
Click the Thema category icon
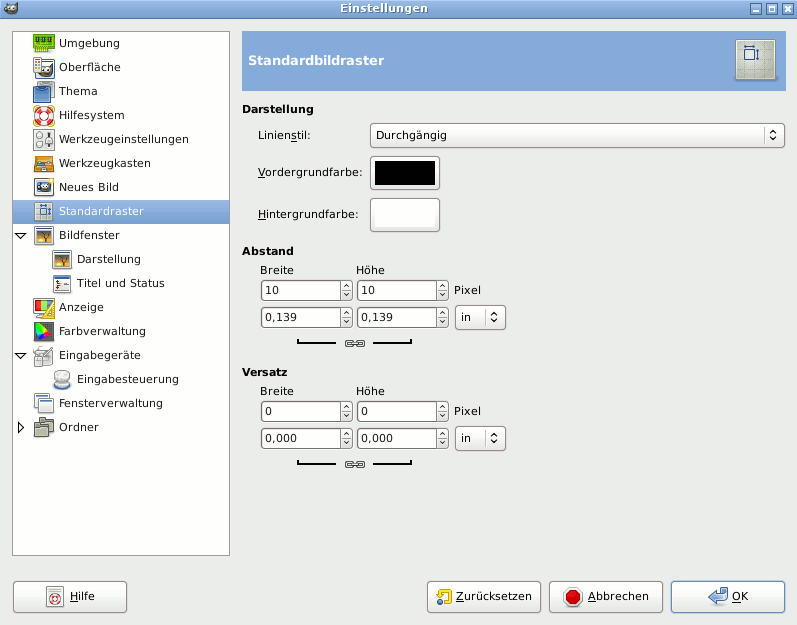pos(44,91)
